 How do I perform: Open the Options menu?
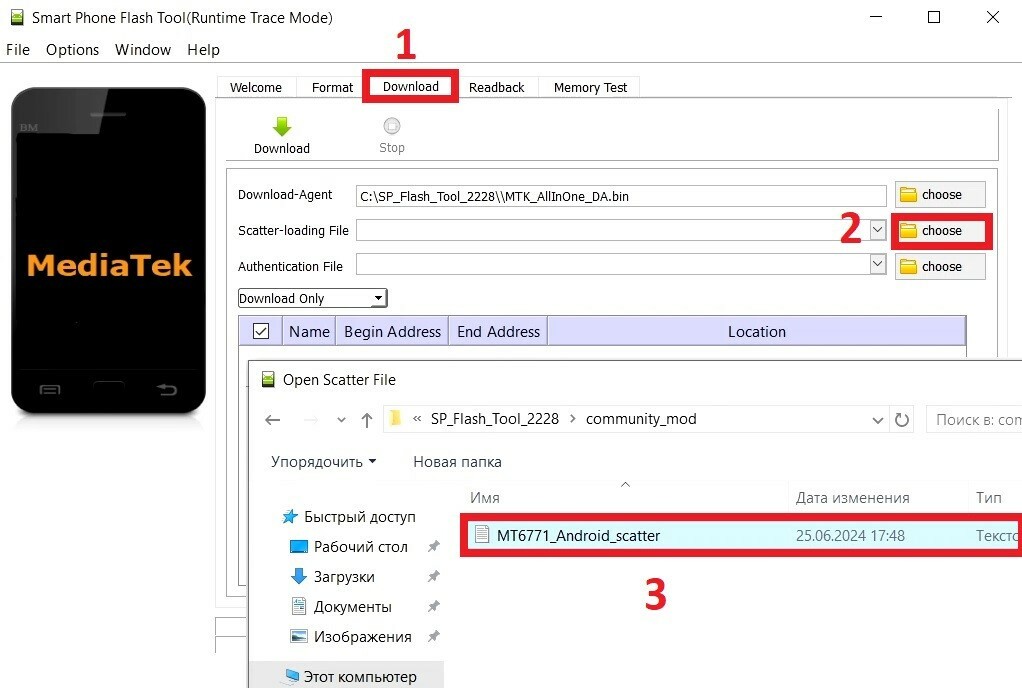pos(72,49)
